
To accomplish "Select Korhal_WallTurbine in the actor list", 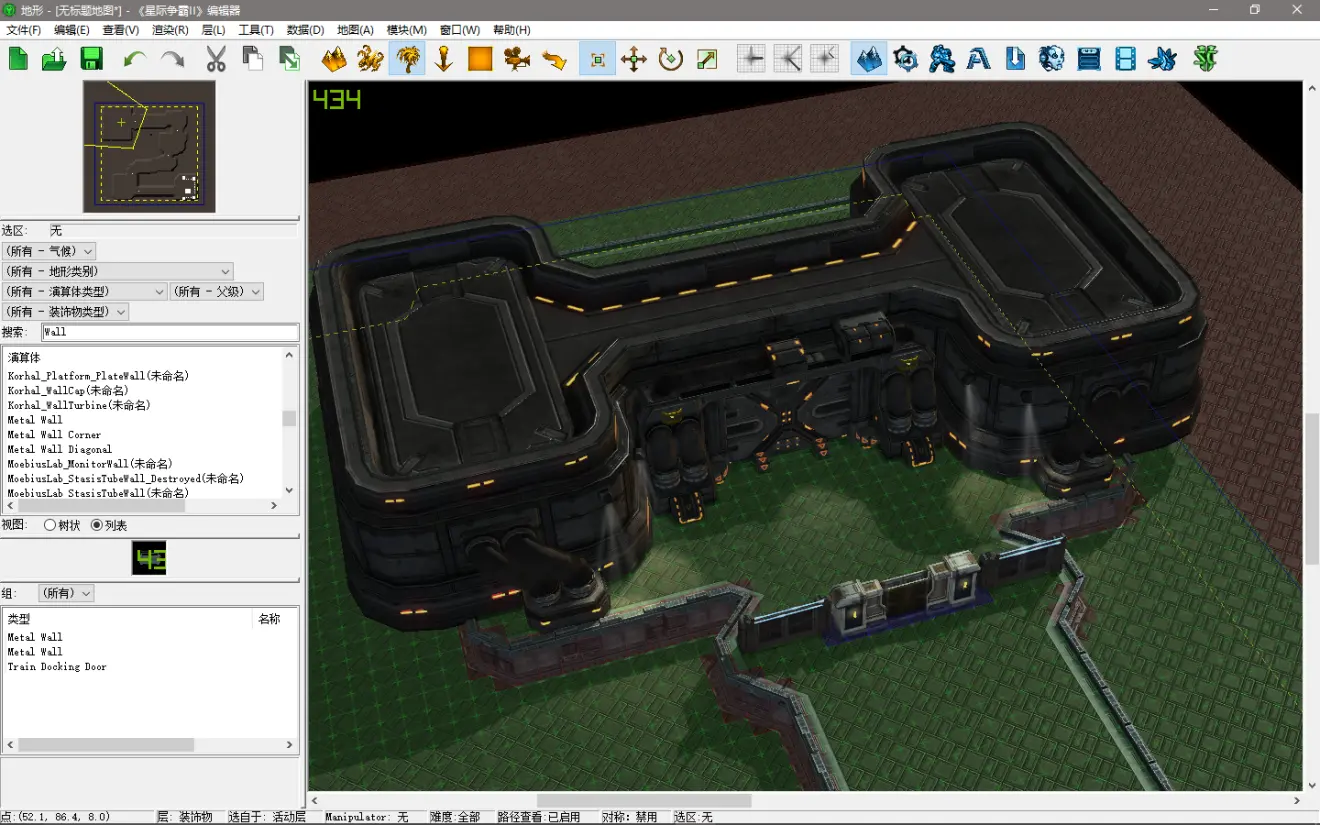I will pos(79,405).
